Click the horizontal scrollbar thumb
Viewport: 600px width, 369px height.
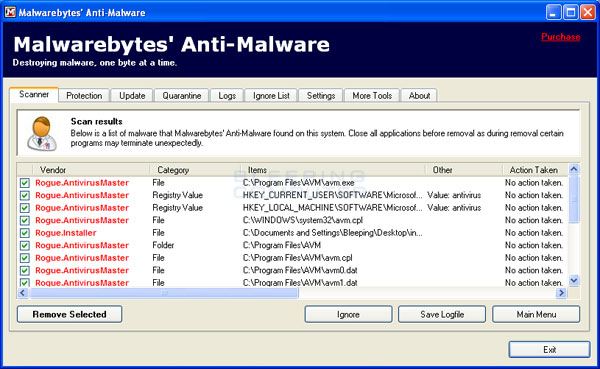pyautogui.click(x=164, y=293)
